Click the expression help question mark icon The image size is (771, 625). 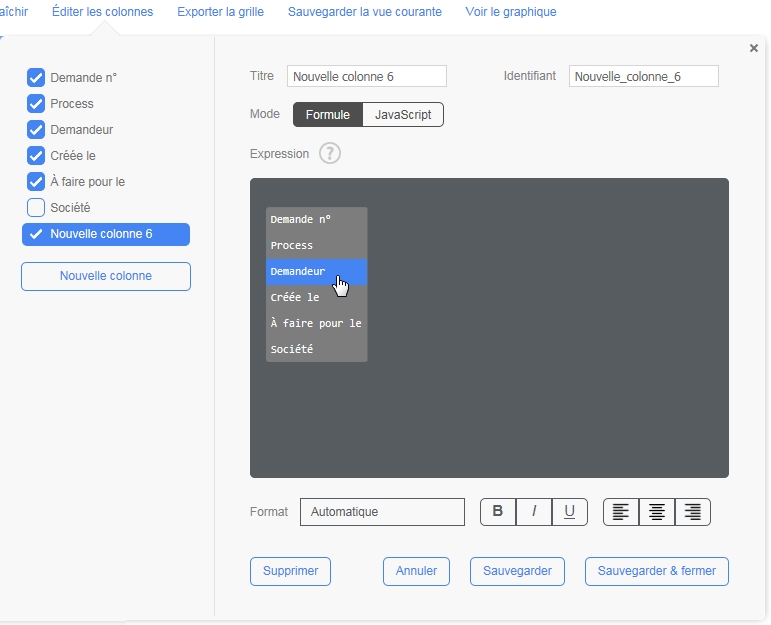pos(330,154)
